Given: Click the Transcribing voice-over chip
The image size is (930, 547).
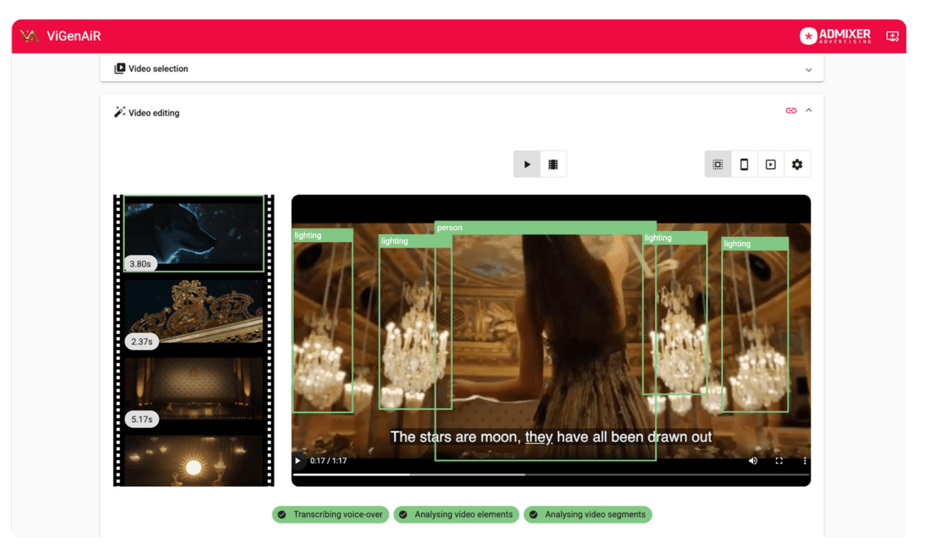Looking at the screenshot, I should coord(330,515).
